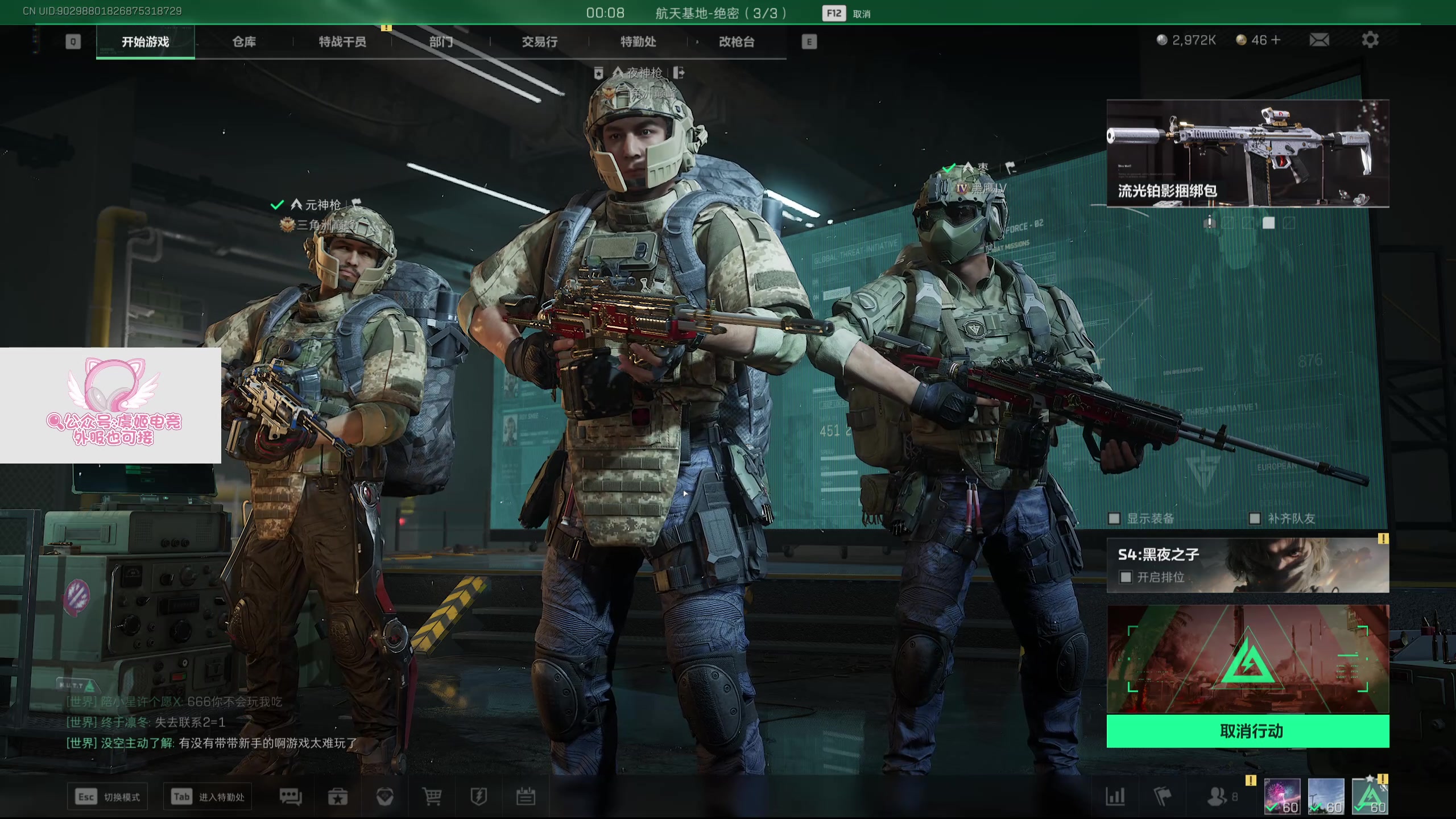Image resolution: width=1456 pixels, height=819 pixels.
Task: Click the flag icon next to 元神枪
Action: tap(357, 203)
